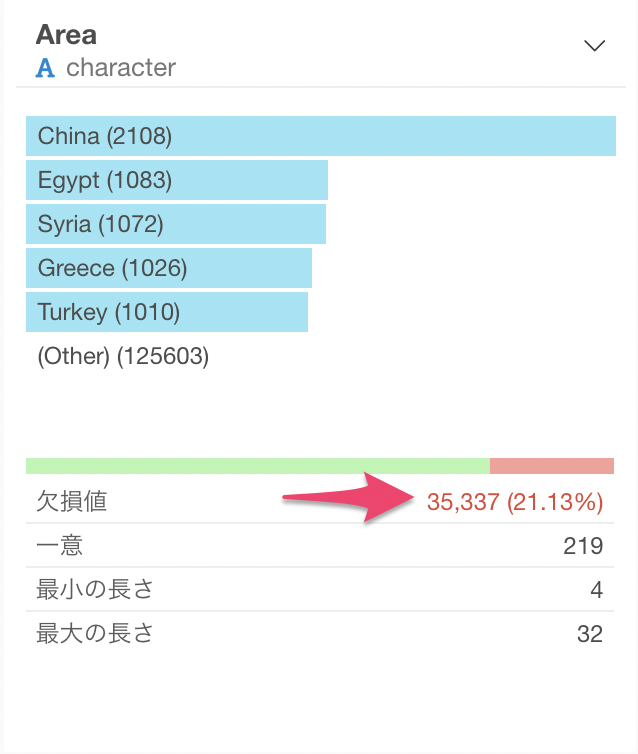Click the minimum length value 4

(597, 590)
